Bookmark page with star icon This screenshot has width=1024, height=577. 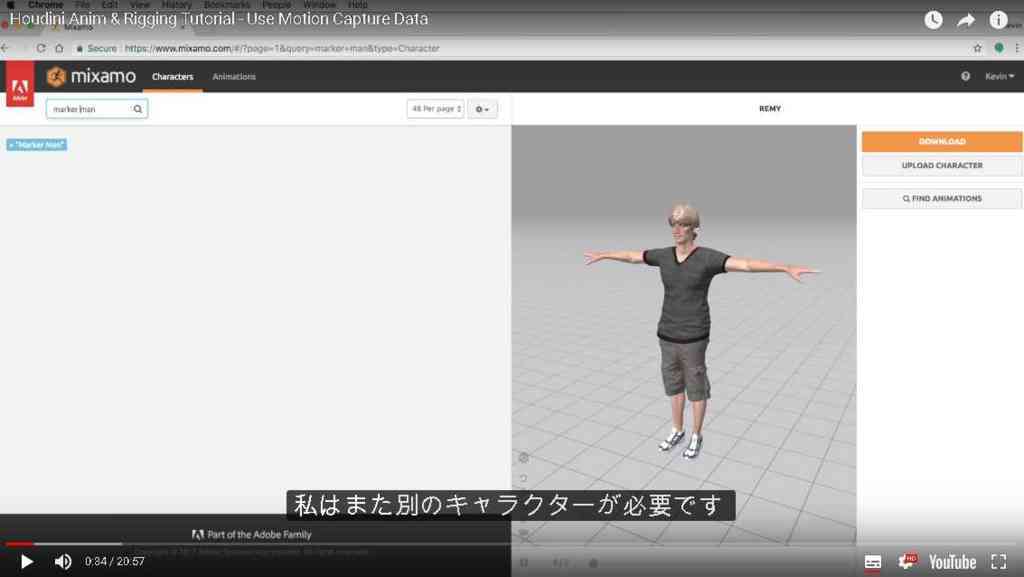tap(978, 48)
